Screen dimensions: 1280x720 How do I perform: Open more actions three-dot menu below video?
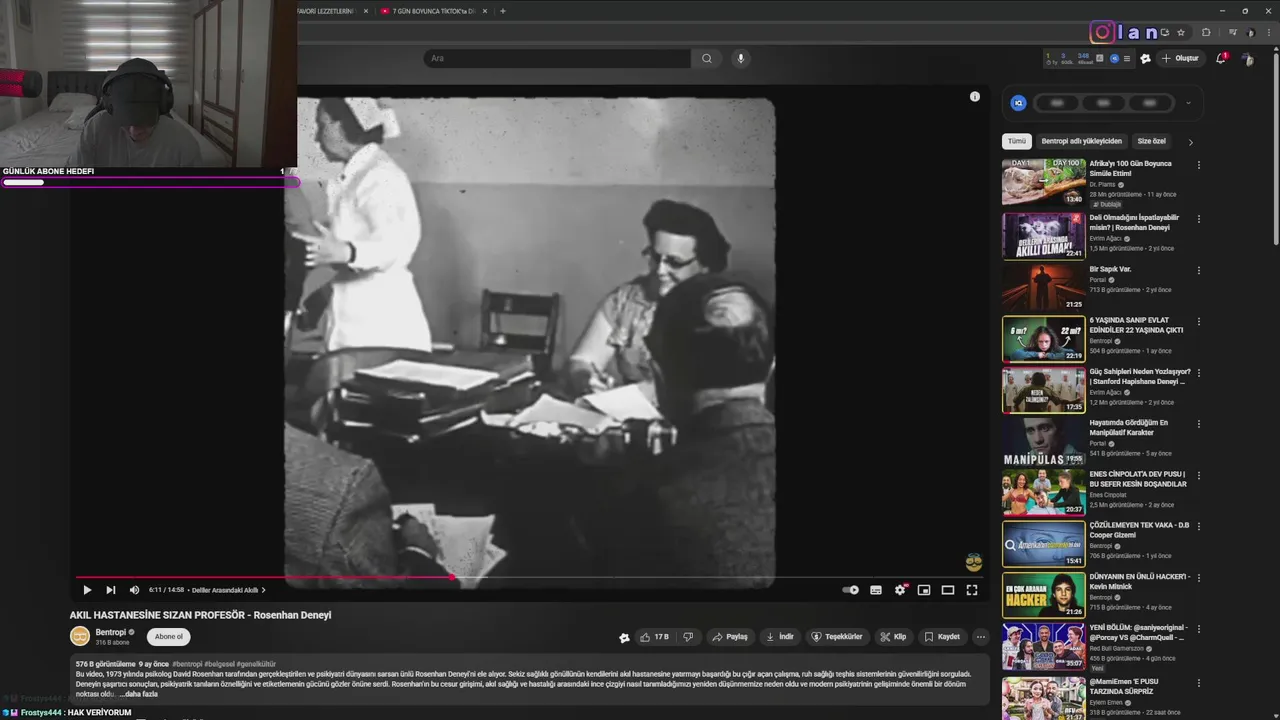pyautogui.click(x=980, y=637)
